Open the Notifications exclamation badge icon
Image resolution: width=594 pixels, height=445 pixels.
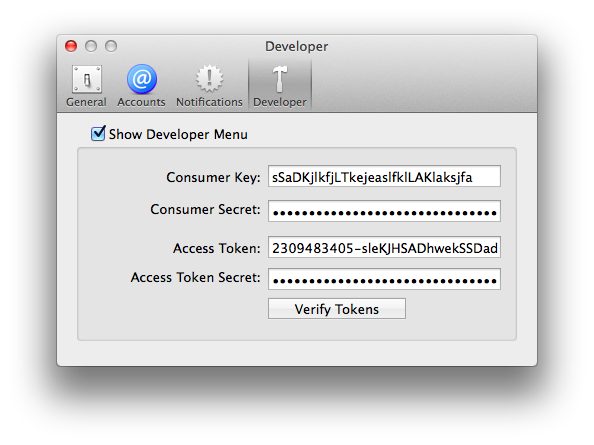click(x=209, y=79)
